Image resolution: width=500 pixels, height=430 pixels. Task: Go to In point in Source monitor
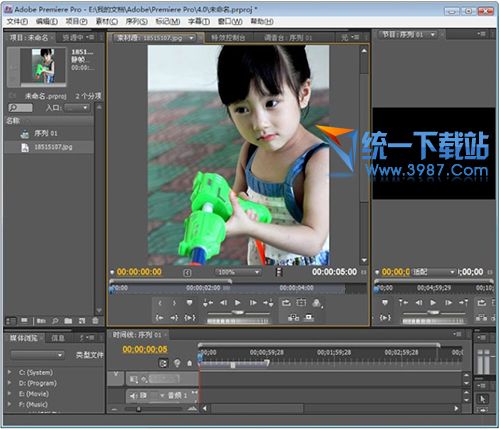point(160,318)
